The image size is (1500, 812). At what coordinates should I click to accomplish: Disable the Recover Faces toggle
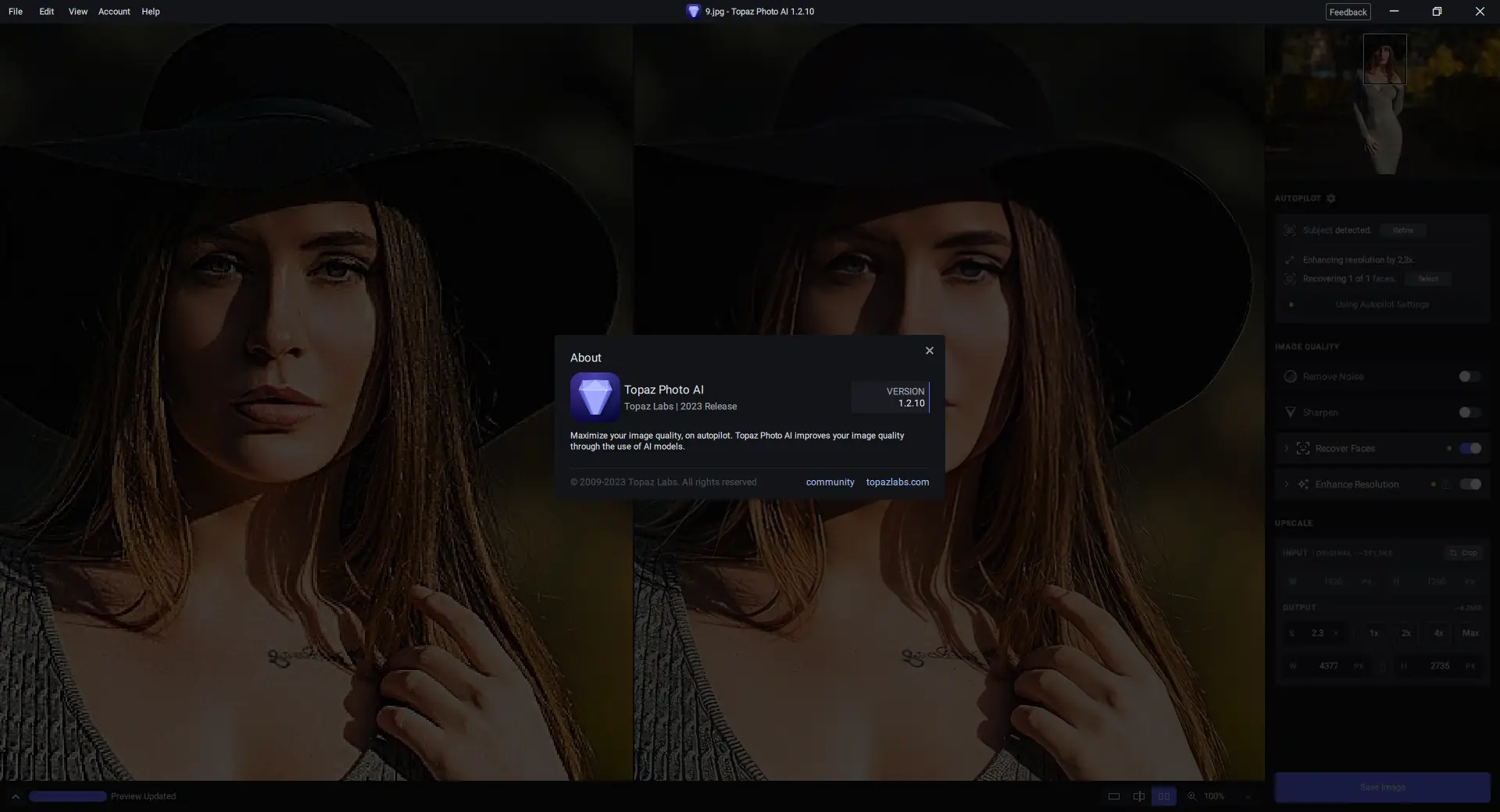click(1470, 449)
